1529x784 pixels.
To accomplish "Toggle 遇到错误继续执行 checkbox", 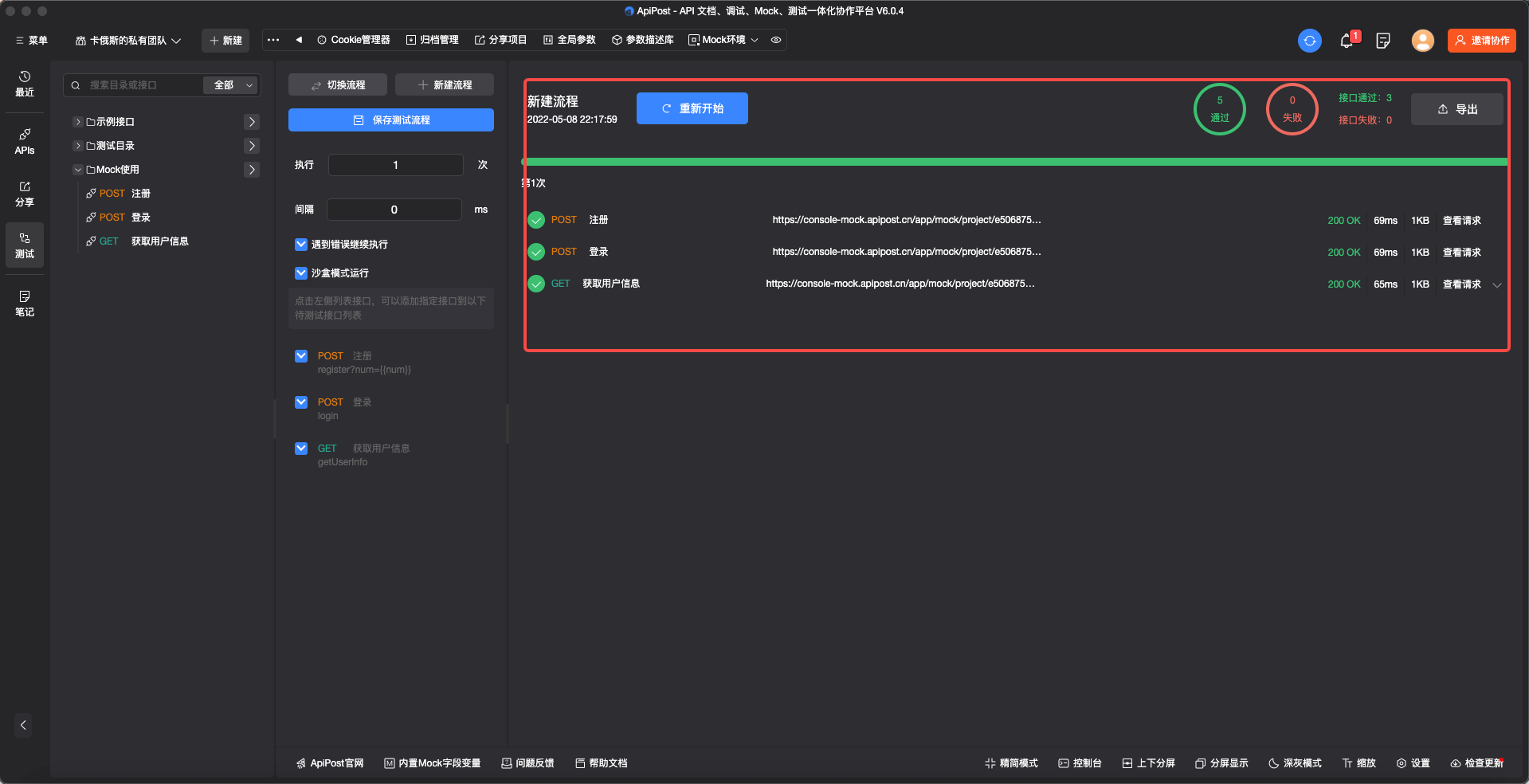I will (x=301, y=245).
